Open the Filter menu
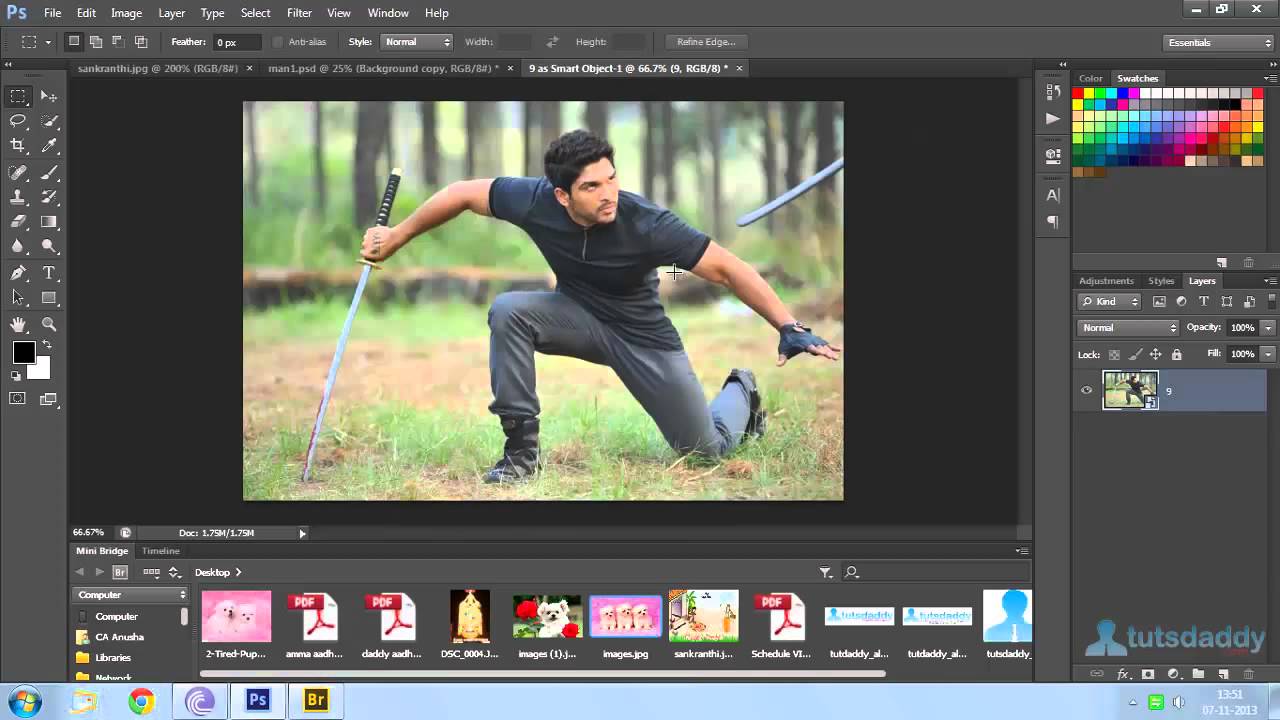This screenshot has width=1280, height=720. pos(299,13)
